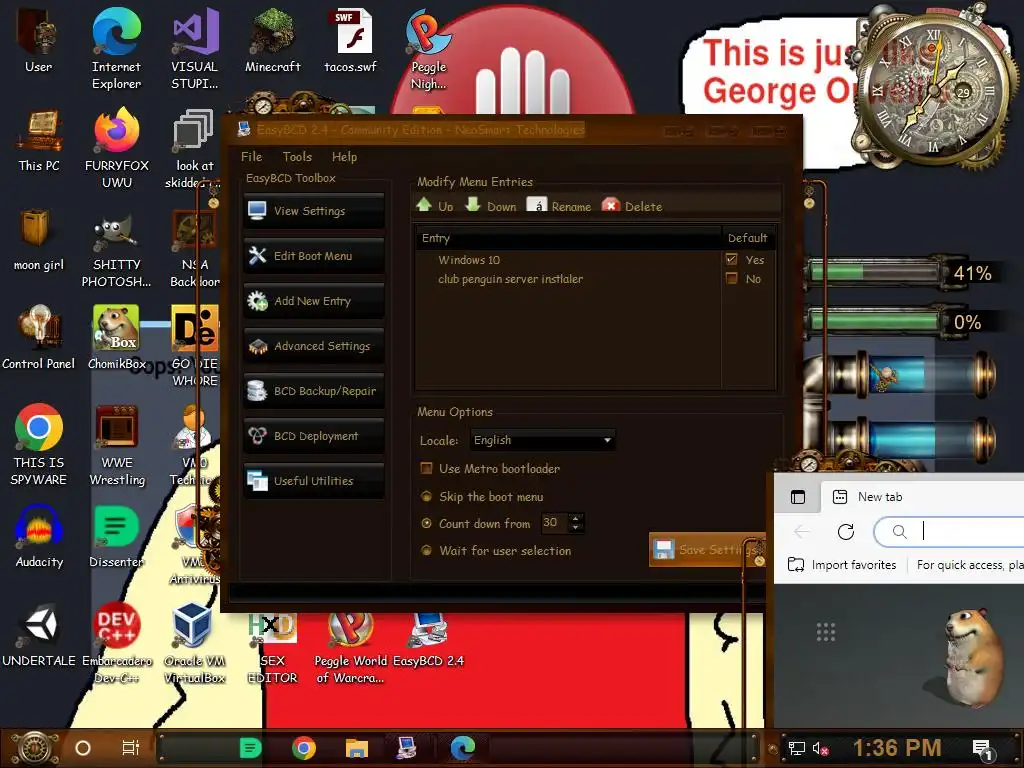Open the This PC desktop icon
Image resolution: width=1024 pixels, height=768 pixels.
point(39,140)
